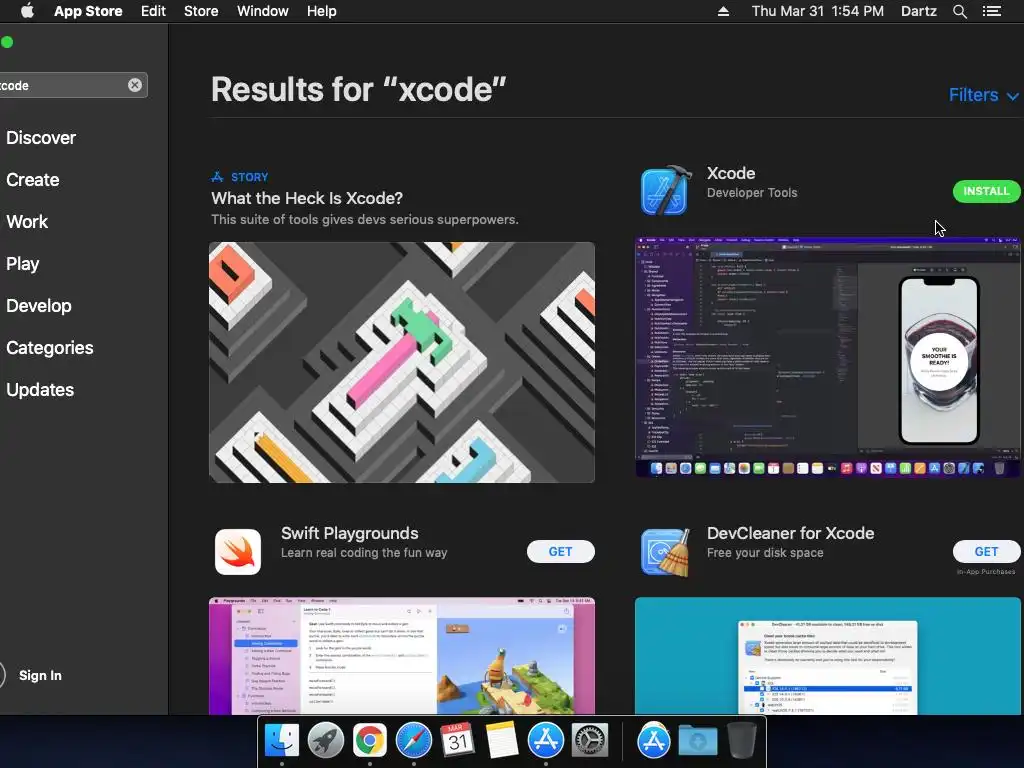Open the Xcode app title

731,173
